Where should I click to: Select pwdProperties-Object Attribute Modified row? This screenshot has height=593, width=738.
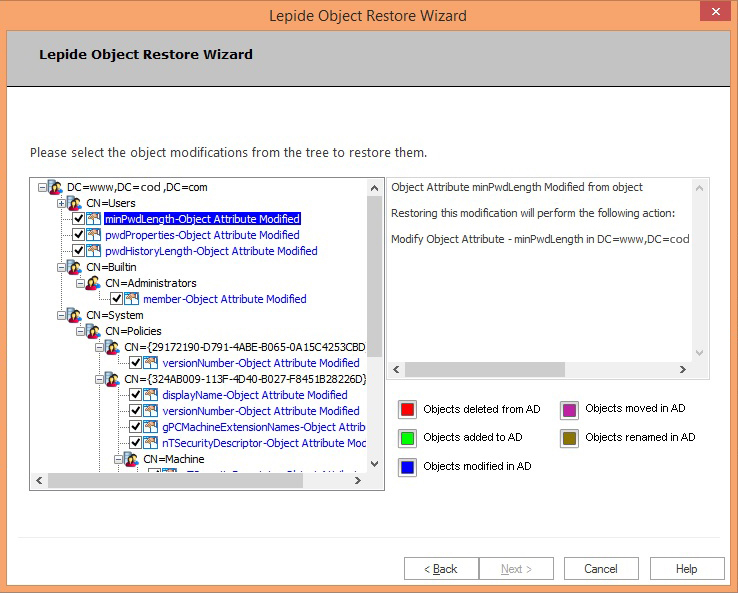point(202,235)
